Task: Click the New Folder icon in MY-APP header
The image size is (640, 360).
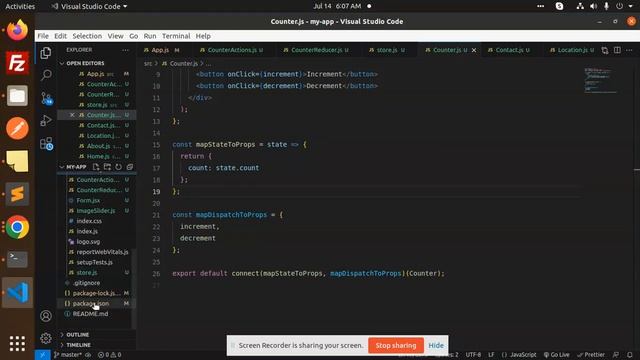Action: pos(107,167)
